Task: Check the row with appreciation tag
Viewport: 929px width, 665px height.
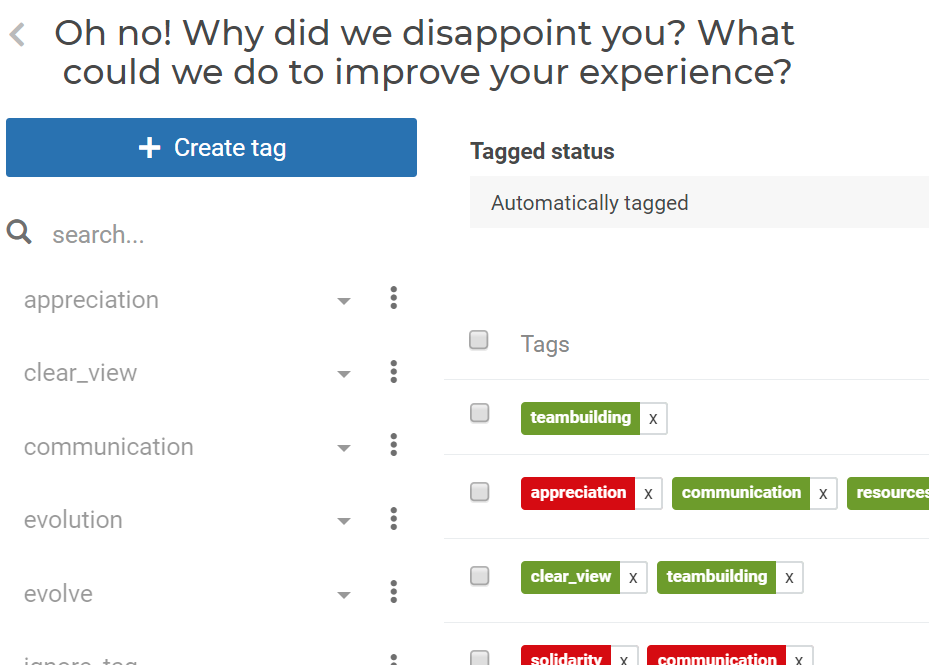Action: coord(479,491)
